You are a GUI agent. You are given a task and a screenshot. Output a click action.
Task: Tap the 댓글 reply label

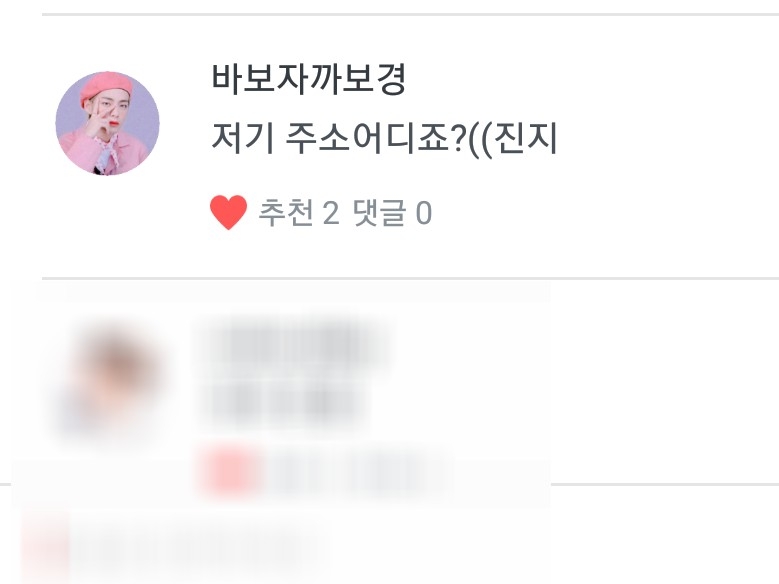(x=379, y=213)
